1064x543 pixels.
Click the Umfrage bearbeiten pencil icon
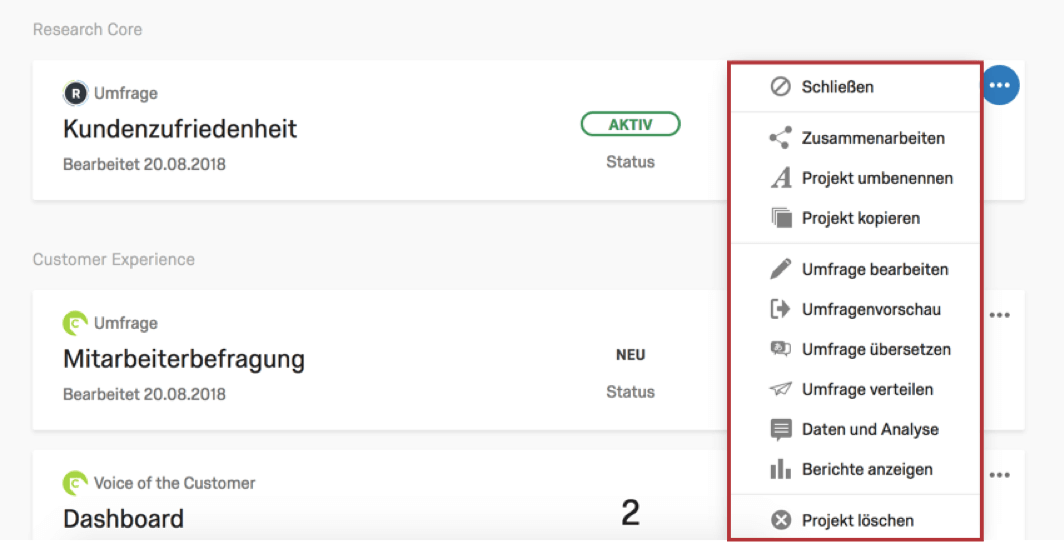click(x=780, y=269)
